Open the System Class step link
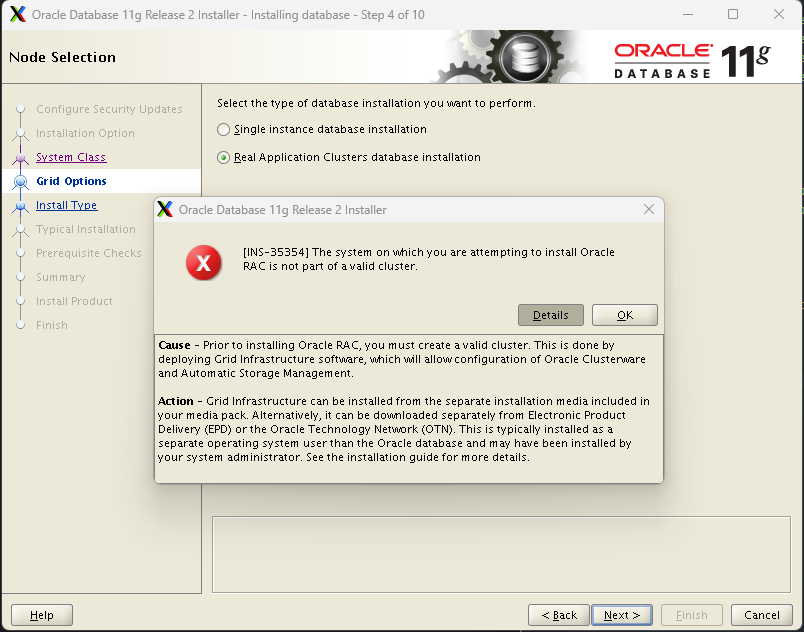The width and height of the screenshot is (804, 632). (x=71, y=157)
